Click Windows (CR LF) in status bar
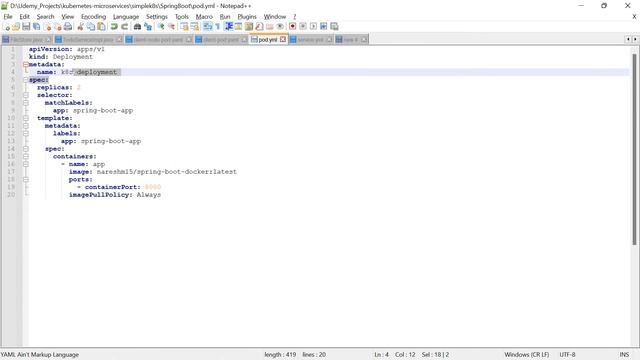 coord(527,355)
